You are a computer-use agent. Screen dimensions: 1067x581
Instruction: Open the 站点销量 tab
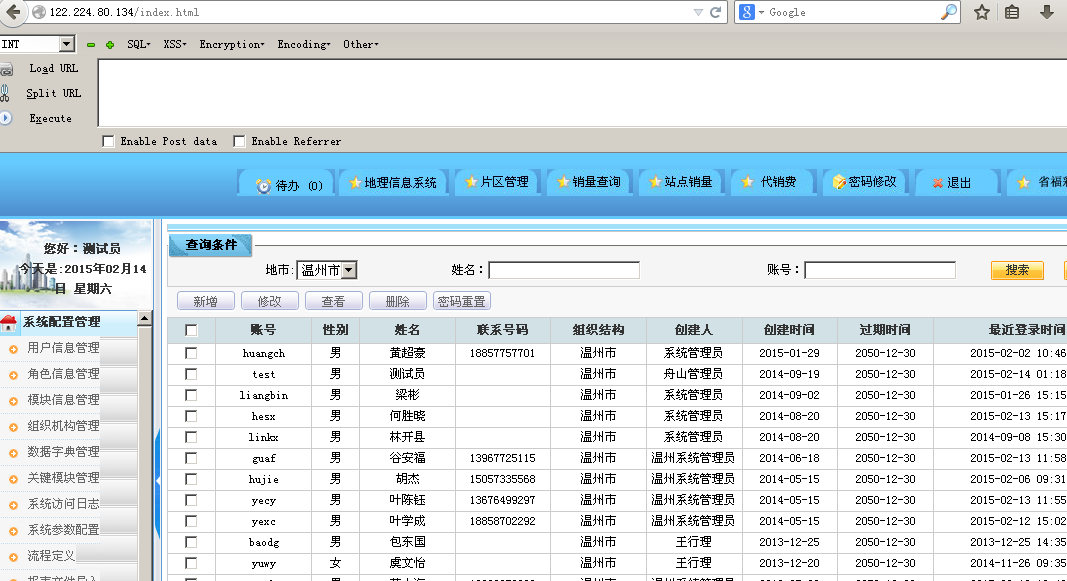[x=680, y=182]
